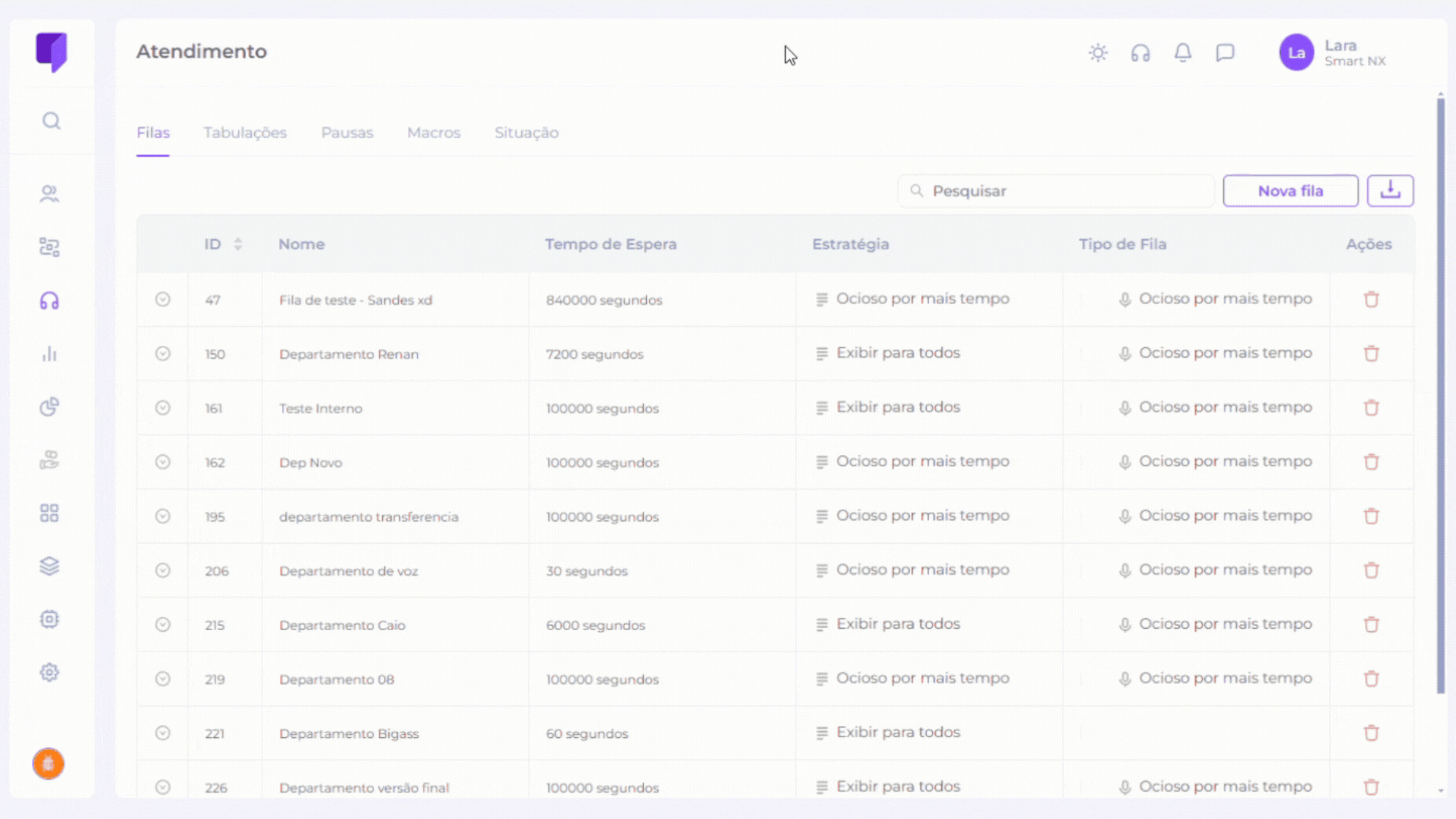Open the notifications bell
1456x819 pixels.
coord(1183,53)
